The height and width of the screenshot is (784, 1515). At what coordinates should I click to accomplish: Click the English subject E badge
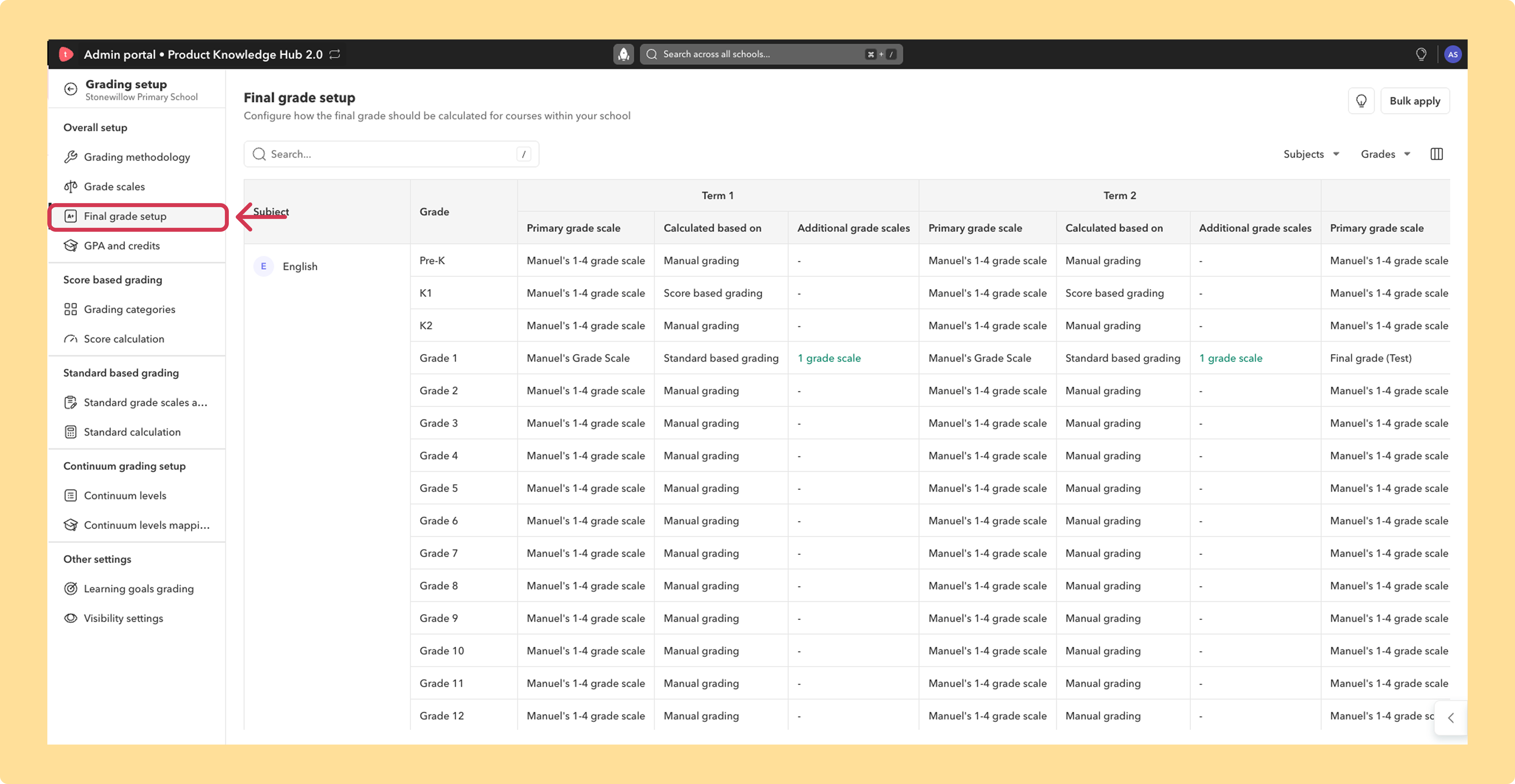pyautogui.click(x=264, y=267)
